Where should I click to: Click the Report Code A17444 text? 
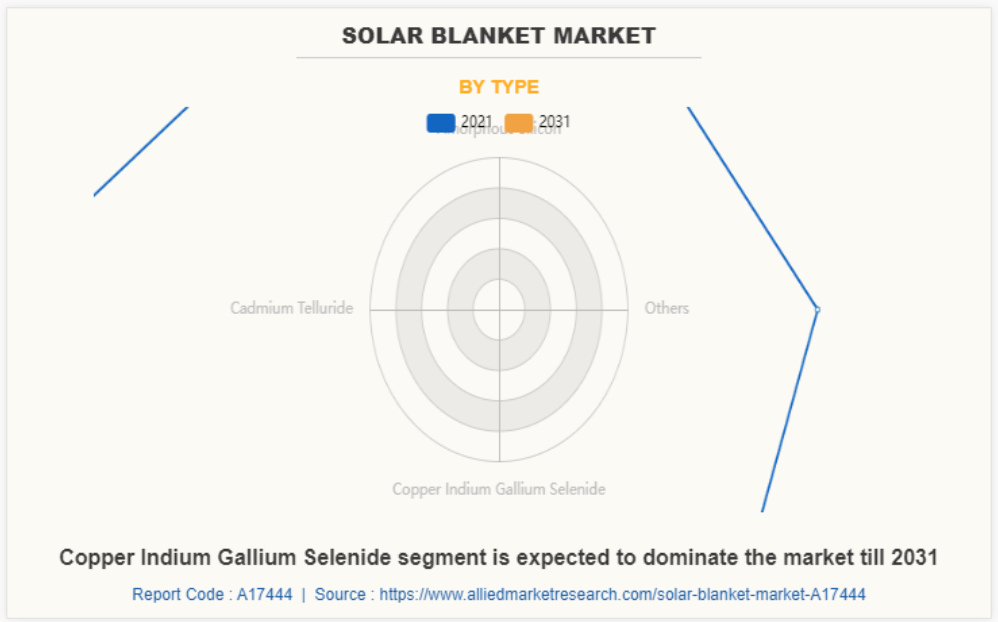(x=212, y=594)
